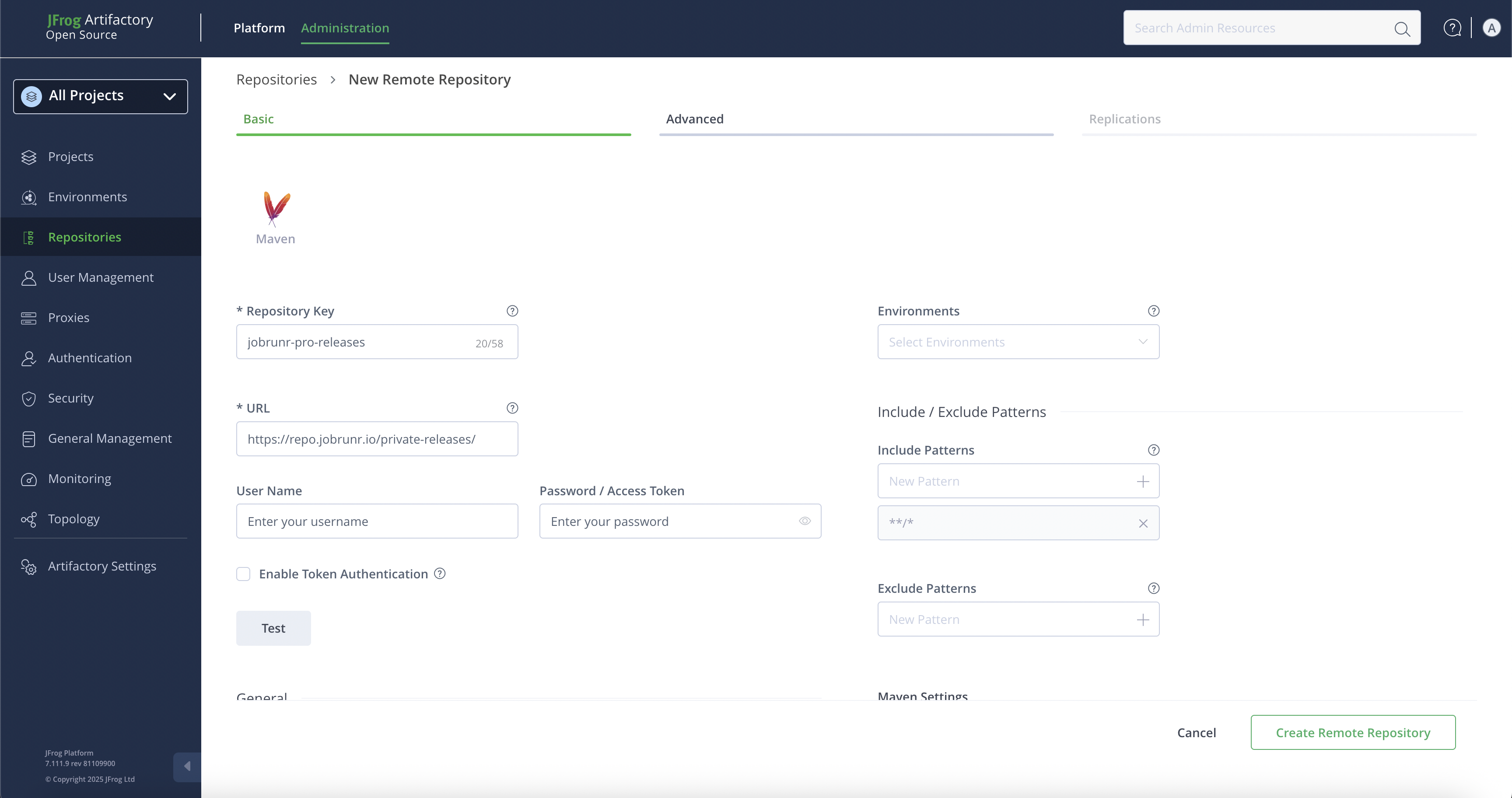Click the User Name input field

tap(377, 521)
